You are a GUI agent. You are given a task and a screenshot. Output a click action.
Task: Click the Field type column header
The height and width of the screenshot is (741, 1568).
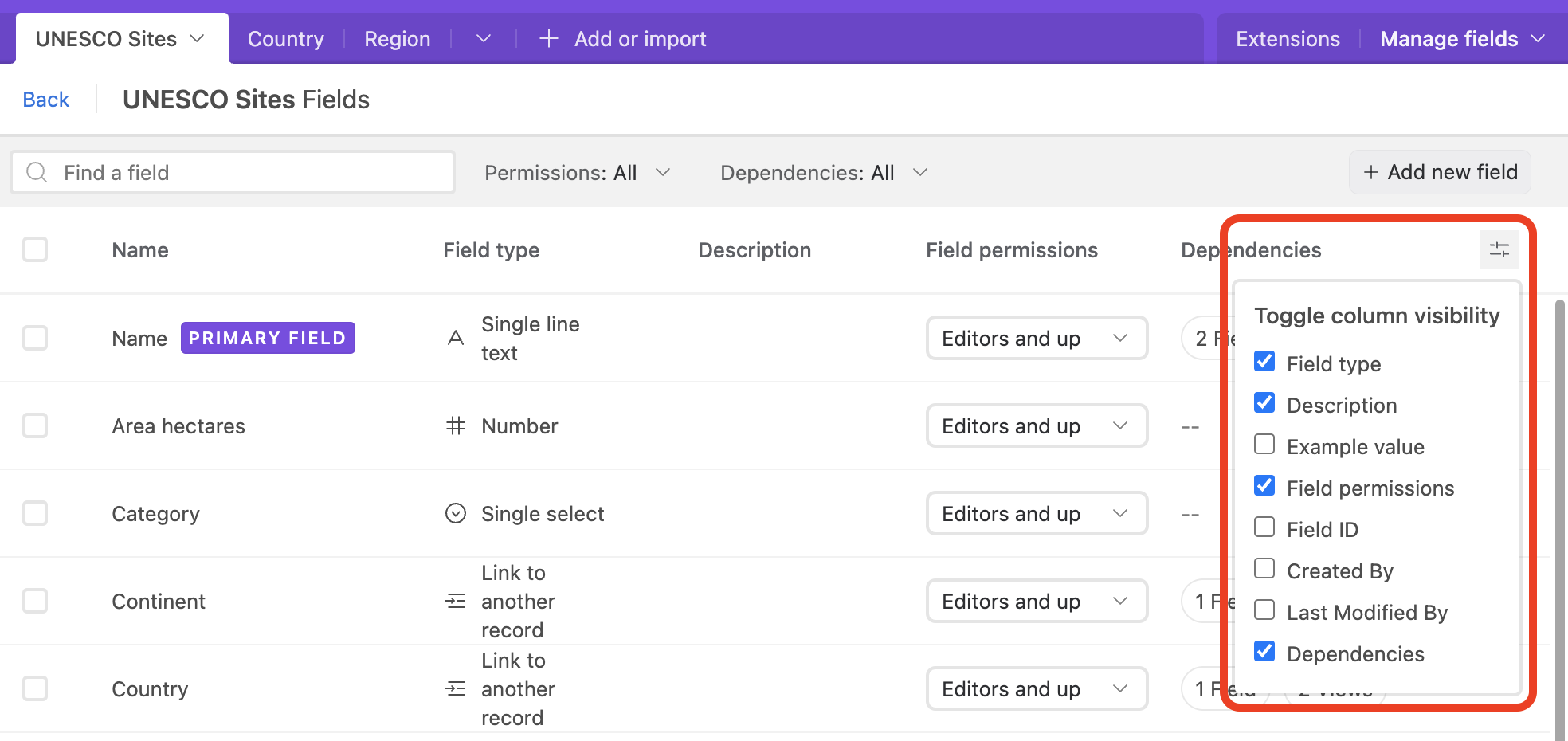coord(492,250)
